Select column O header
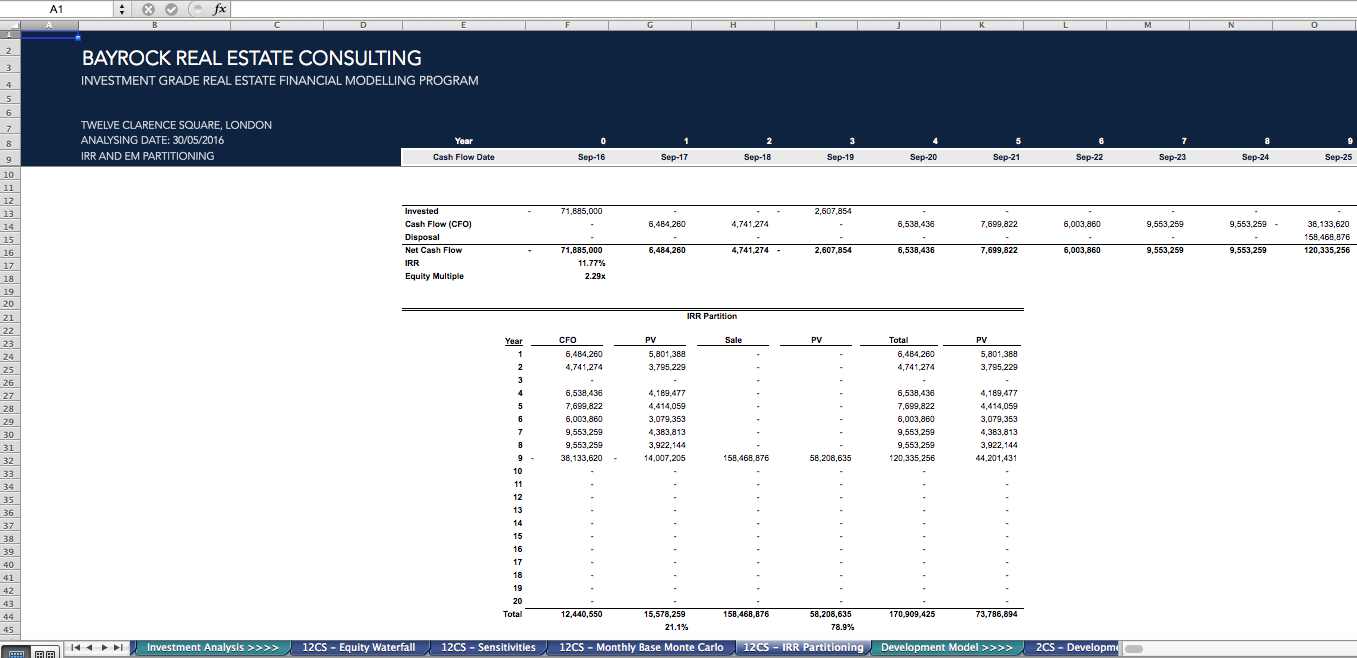This screenshot has height=658, width=1357. 1314,24
